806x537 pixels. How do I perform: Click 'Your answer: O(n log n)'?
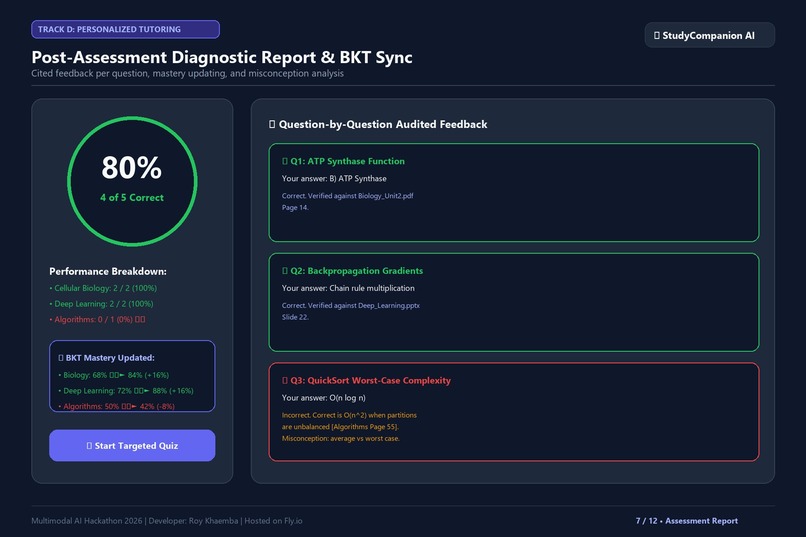click(x=324, y=398)
